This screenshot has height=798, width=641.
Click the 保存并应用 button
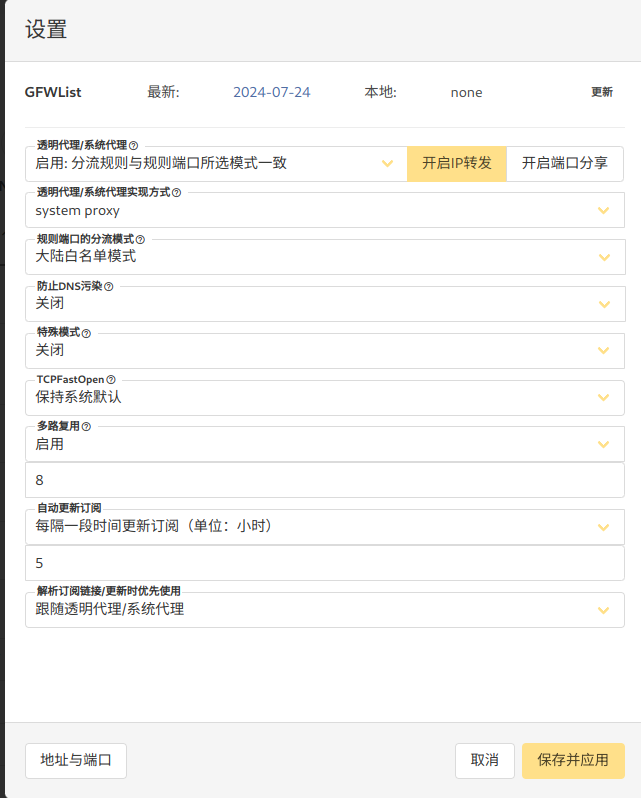pyautogui.click(x=573, y=760)
